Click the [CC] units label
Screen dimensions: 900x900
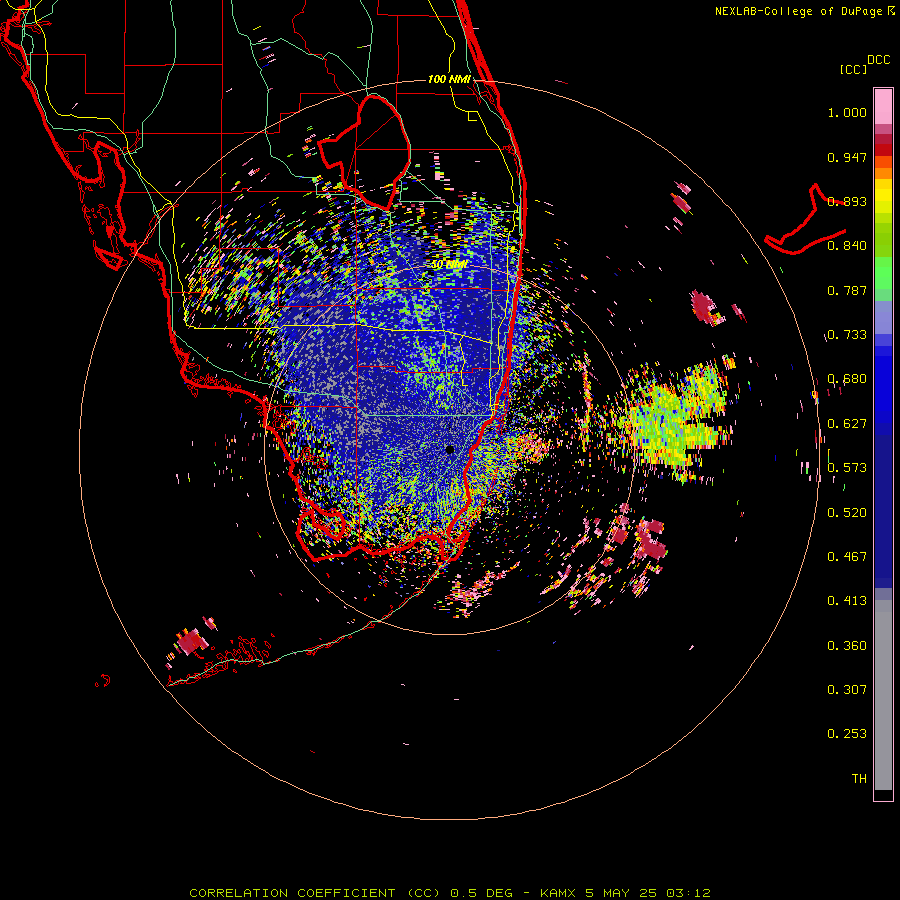click(x=853, y=69)
